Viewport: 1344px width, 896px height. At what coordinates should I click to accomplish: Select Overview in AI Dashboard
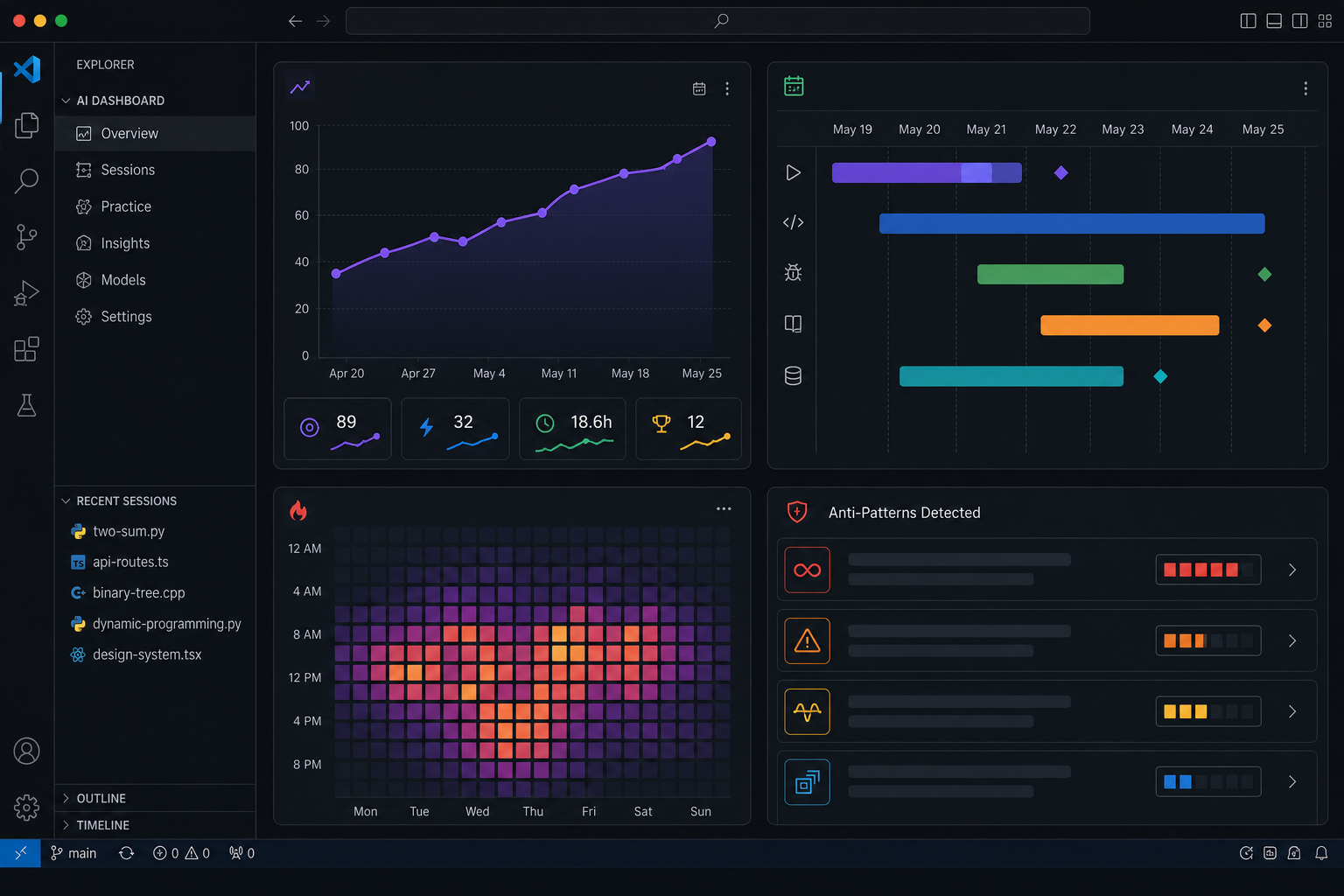tap(155, 133)
